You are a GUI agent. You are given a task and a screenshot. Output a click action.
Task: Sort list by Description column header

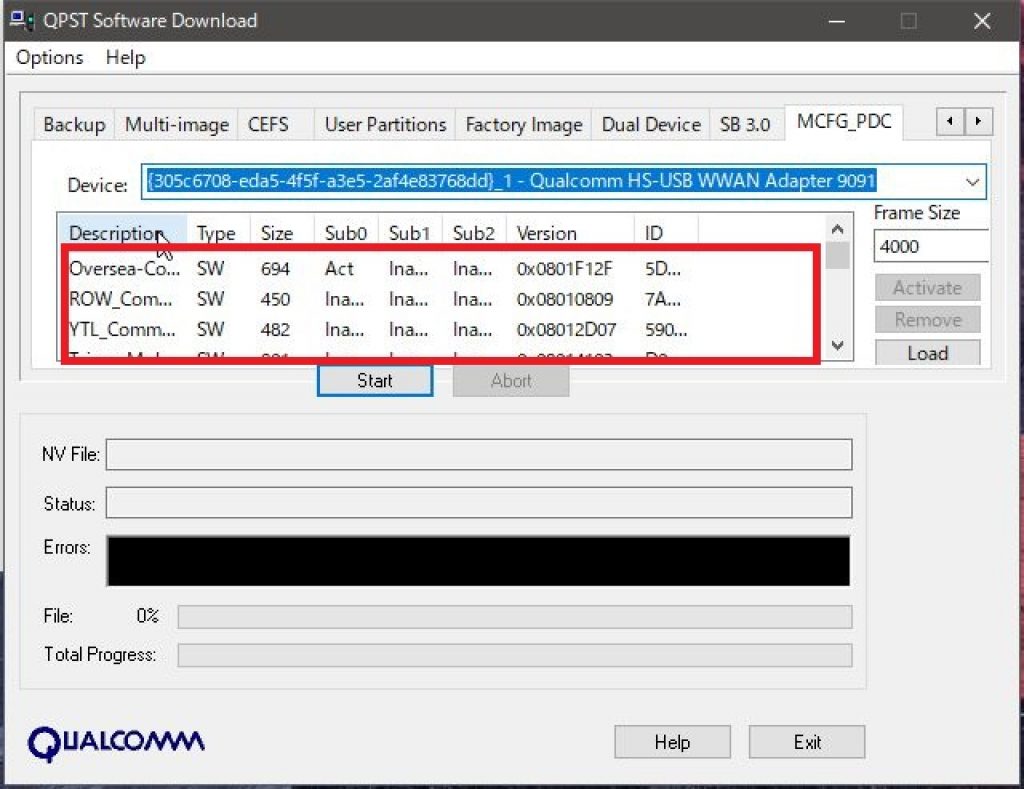point(115,233)
